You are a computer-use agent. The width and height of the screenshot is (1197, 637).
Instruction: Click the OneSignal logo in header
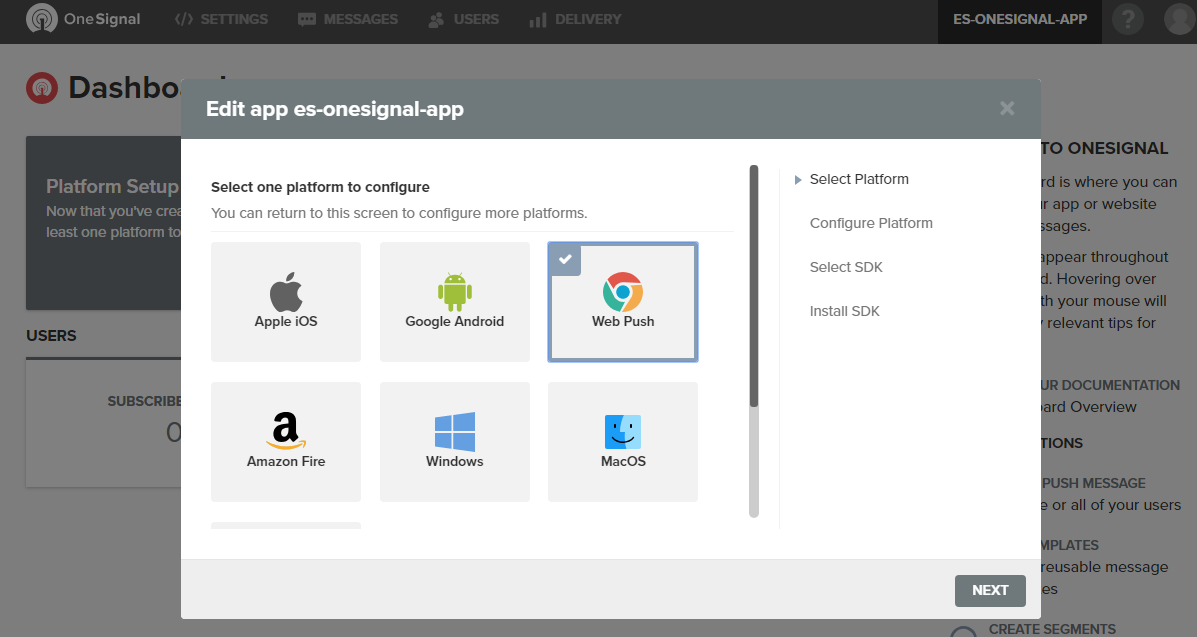pyautogui.click(x=83, y=19)
